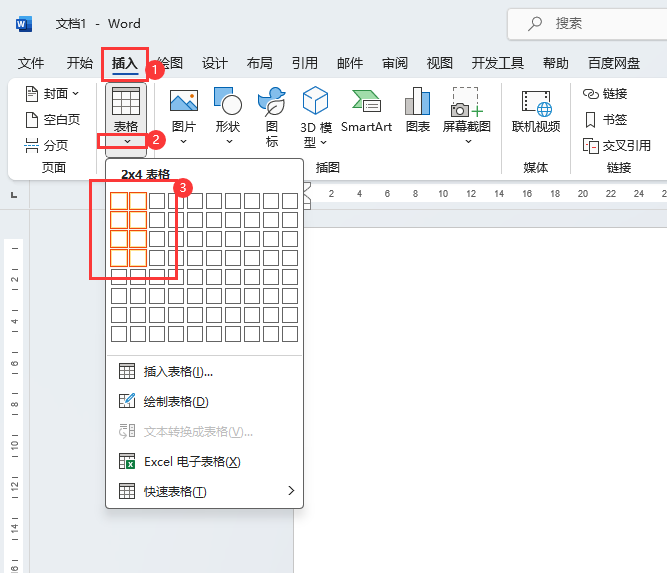Choose 插入表格(I)... menu entry
The image size is (667, 573).
[x=204, y=372]
